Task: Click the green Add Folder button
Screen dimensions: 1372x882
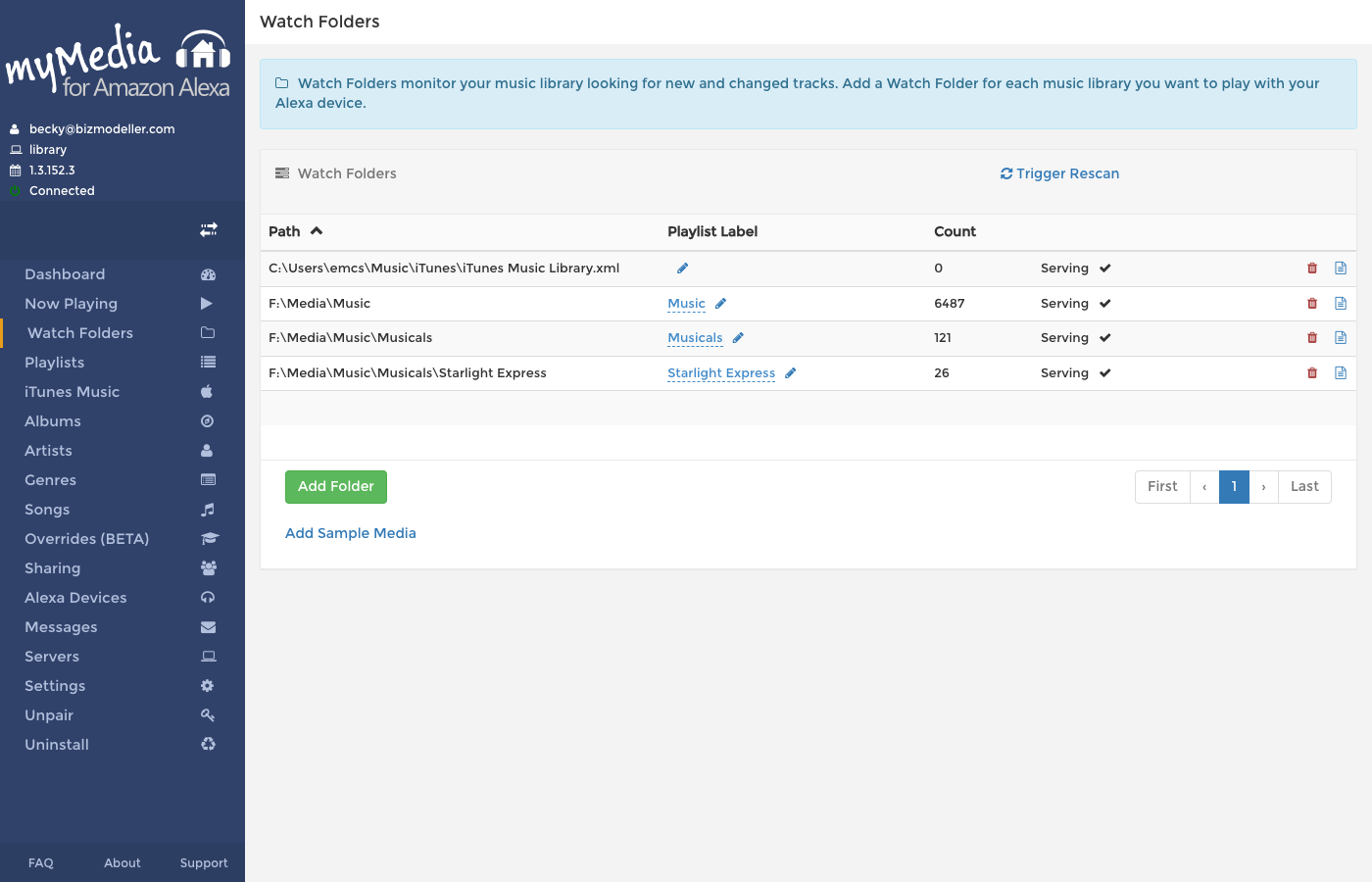Action: (336, 487)
